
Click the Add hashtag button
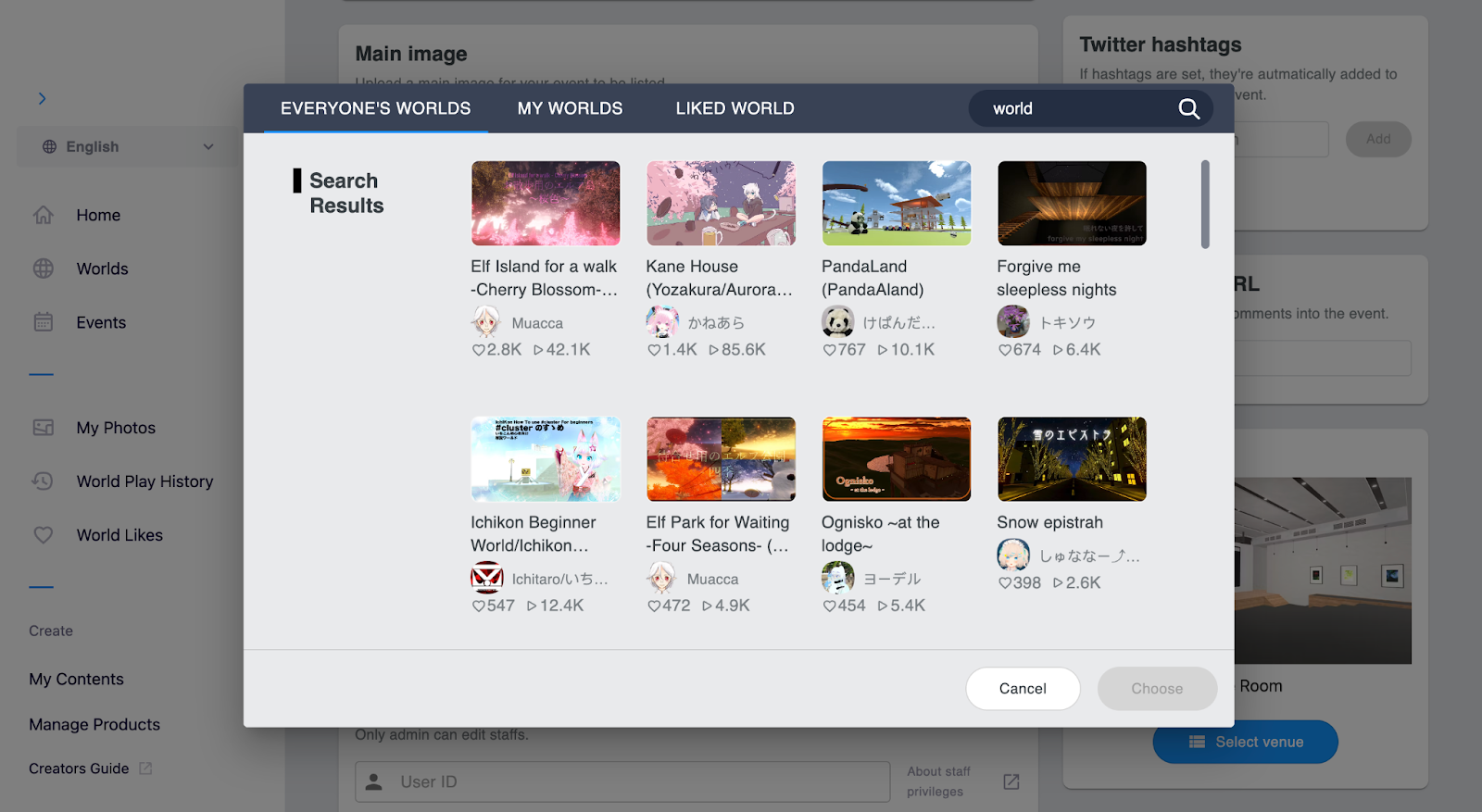1378,139
